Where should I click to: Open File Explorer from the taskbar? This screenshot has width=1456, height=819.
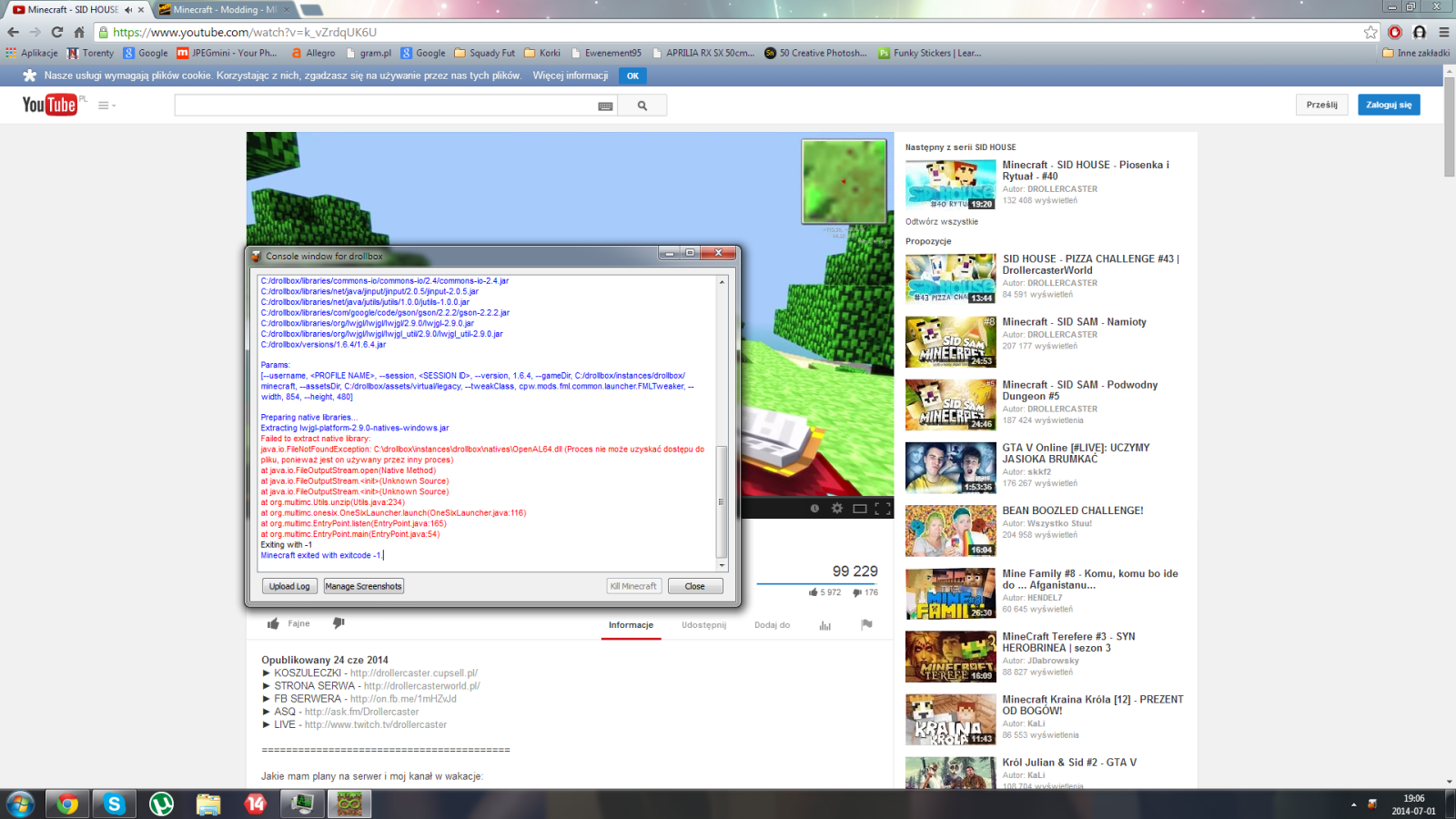pyautogui.click(x=208, y=804)
